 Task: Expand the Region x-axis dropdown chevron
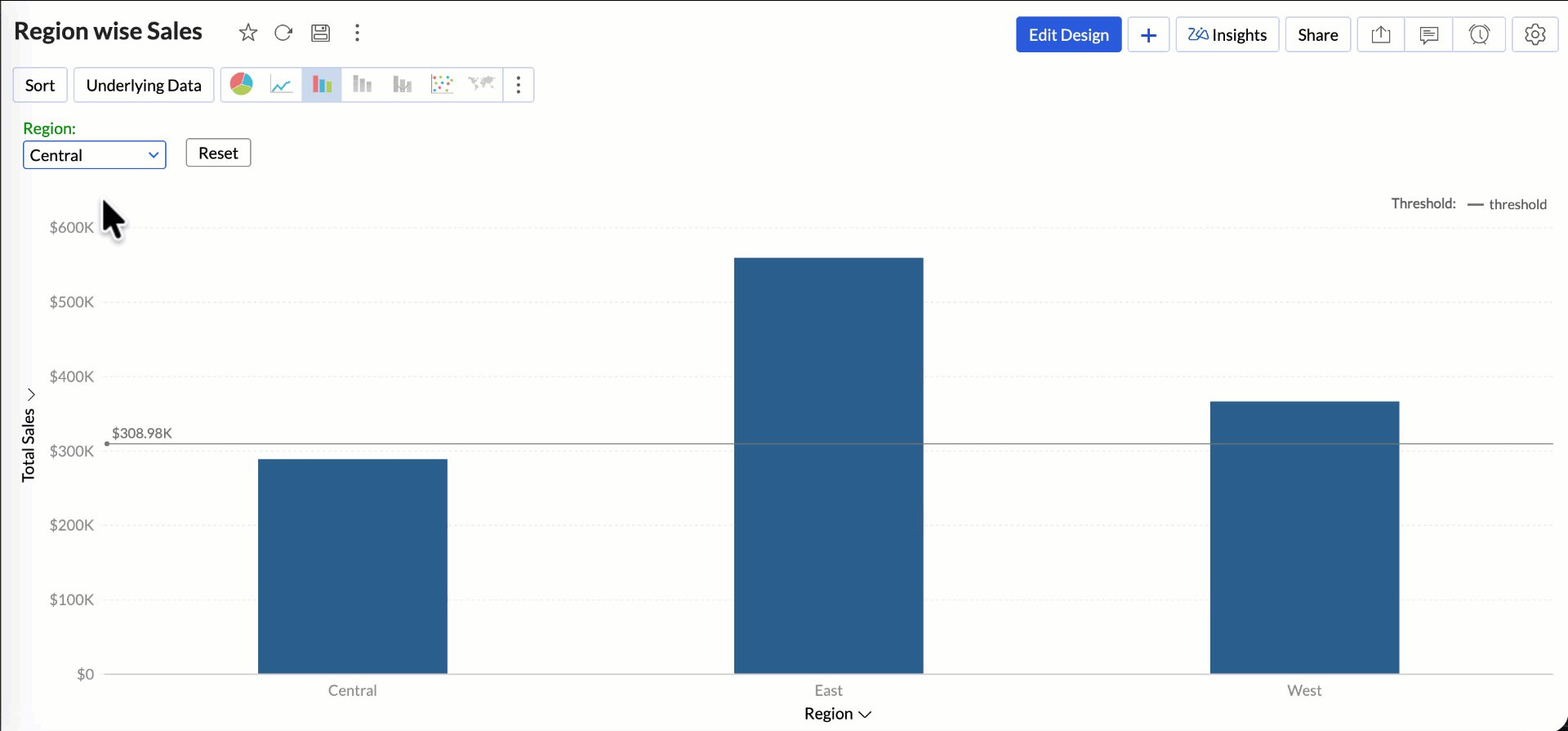pos(865,715)
